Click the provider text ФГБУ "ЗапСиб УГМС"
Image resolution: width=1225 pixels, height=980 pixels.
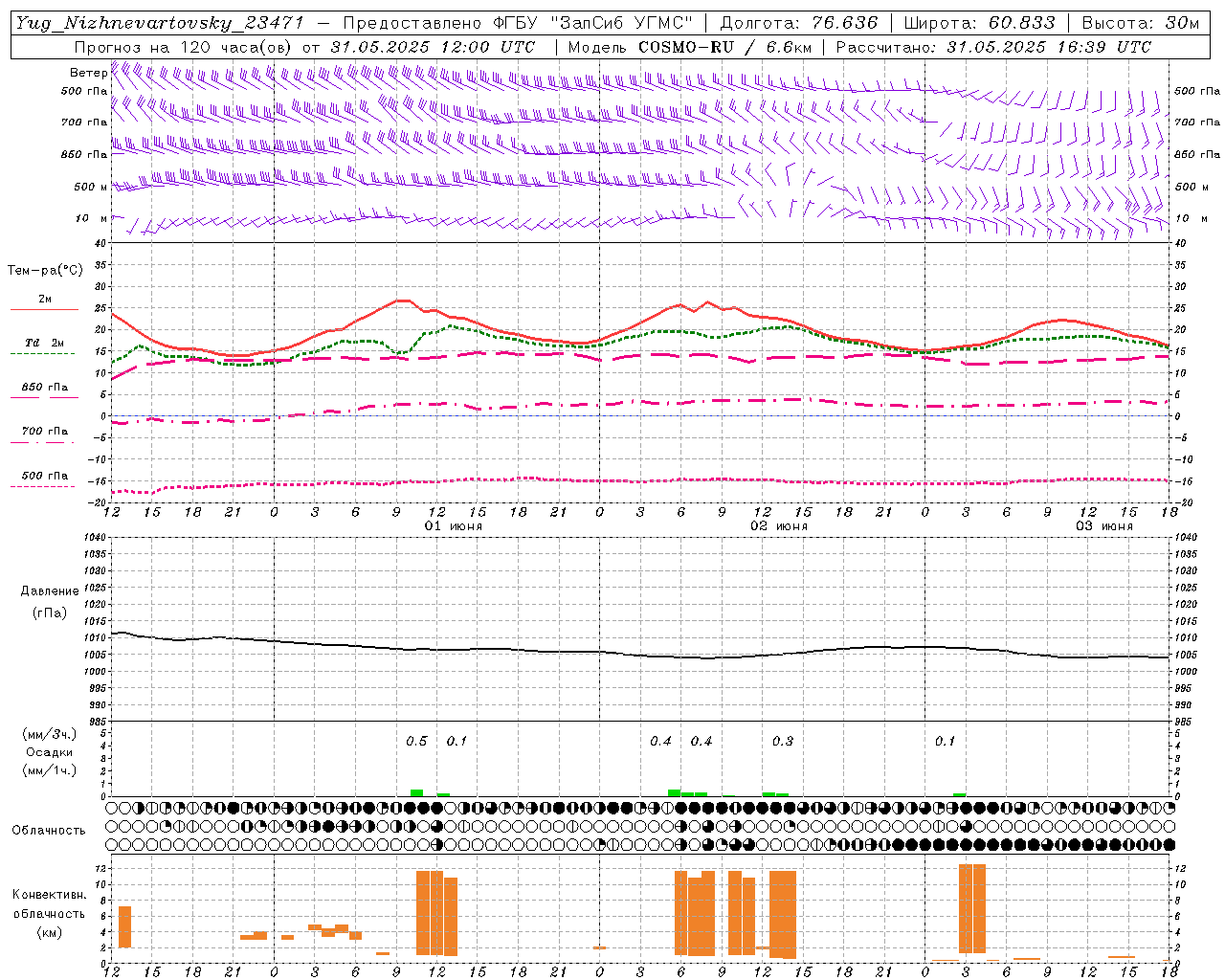(x=601, y=23)
